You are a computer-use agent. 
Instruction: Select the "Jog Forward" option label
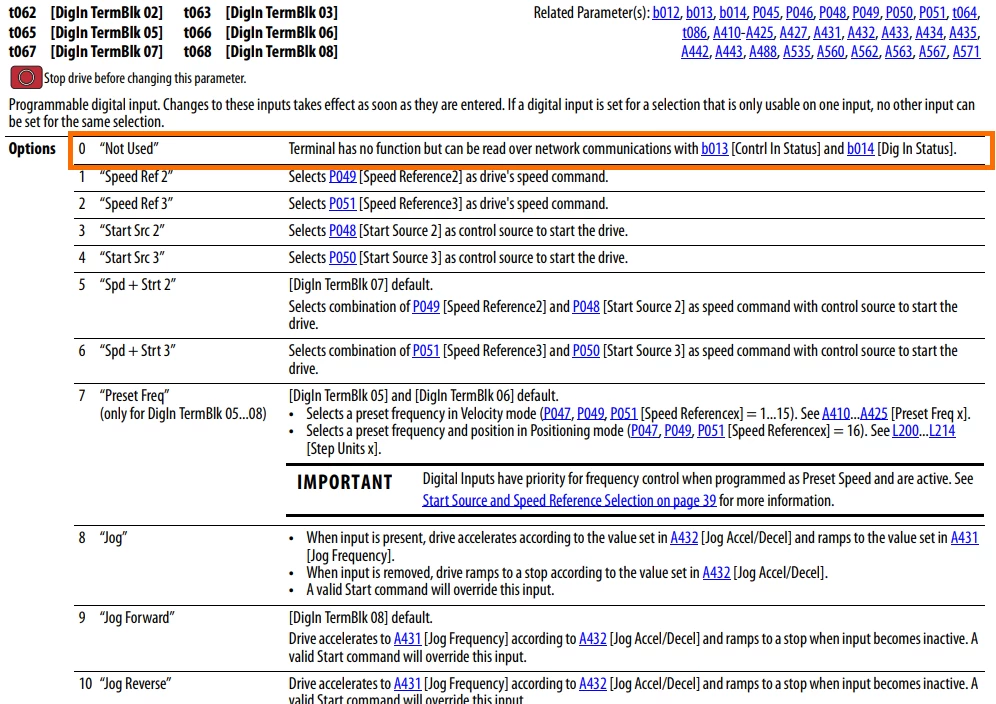pyautogui.click(x=137, y=618)
